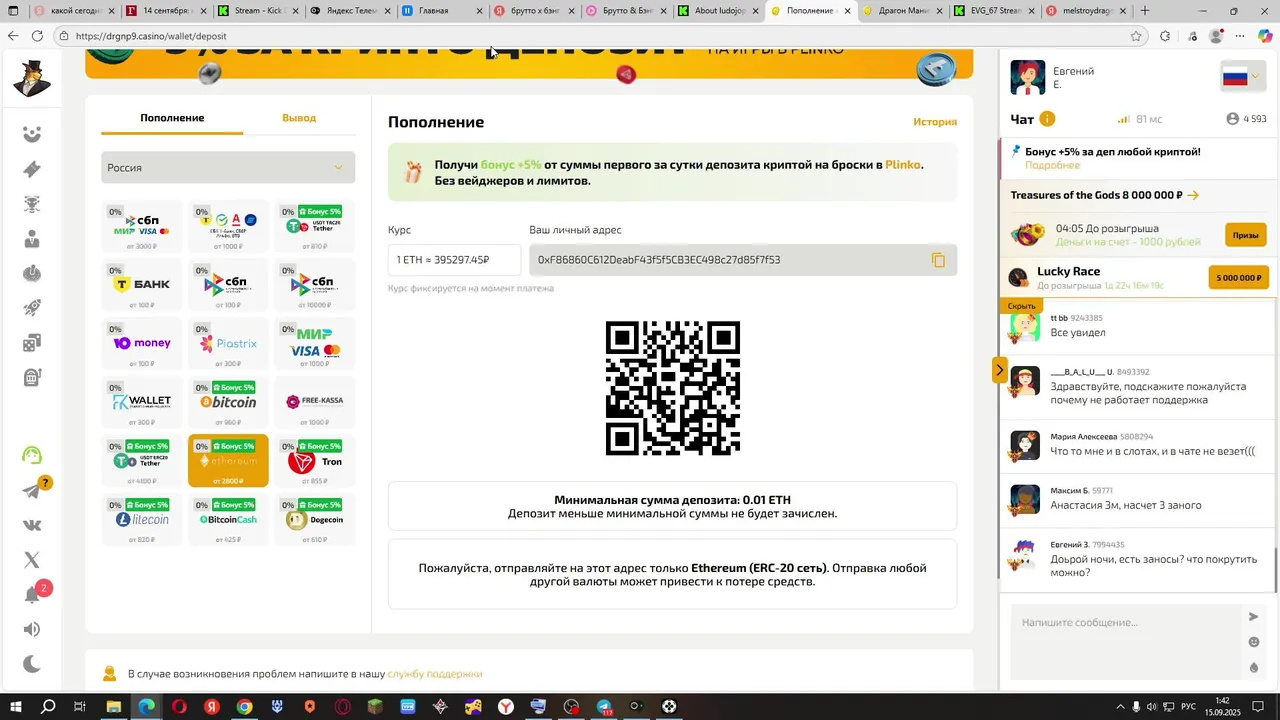Click the Lucky Race 5 000 000 button
1280x720 pixels.
coord(1239,277)
